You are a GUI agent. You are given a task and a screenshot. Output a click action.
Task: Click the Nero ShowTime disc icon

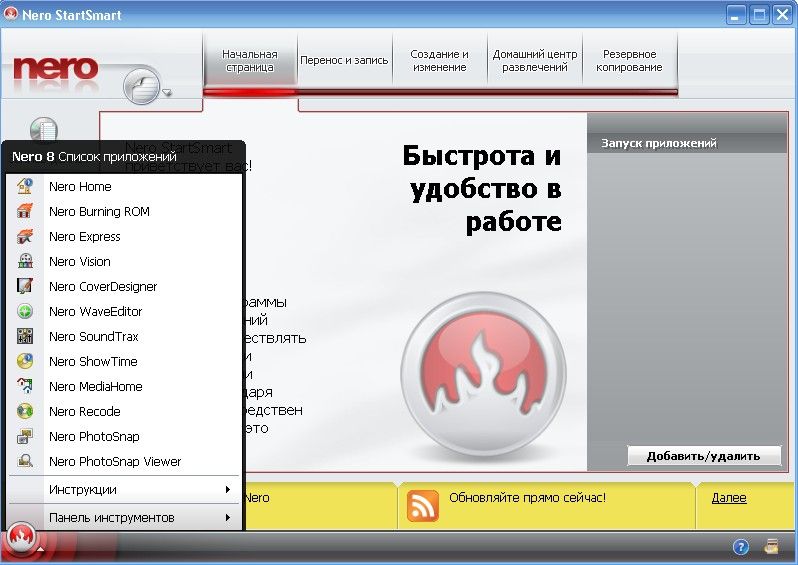point(24,361)
